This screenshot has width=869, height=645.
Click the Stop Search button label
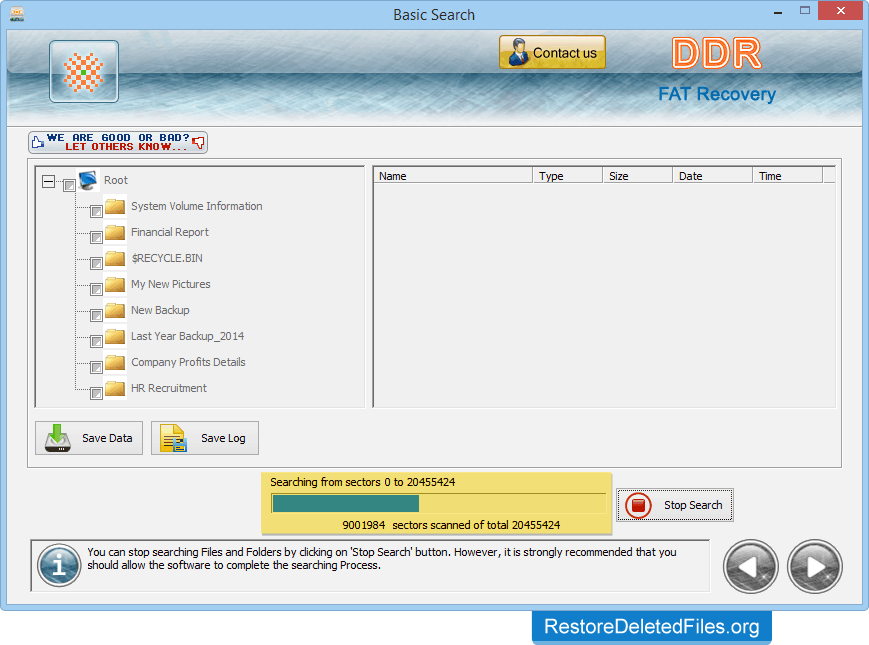[693, 505]
